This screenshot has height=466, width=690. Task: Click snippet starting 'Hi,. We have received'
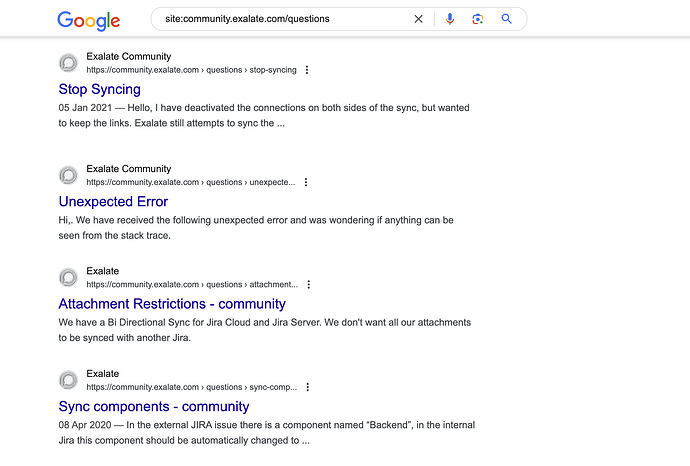(x=256, y=227)
